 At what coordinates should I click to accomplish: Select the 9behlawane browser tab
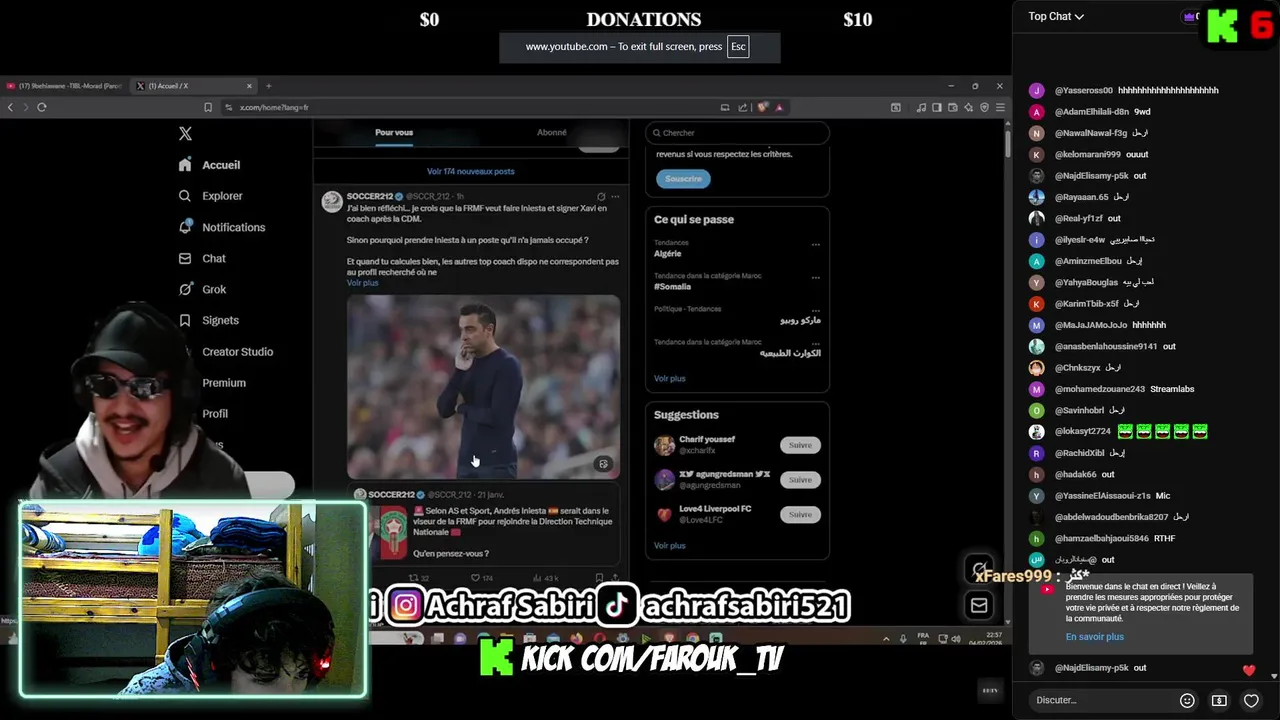coord(65,86)
